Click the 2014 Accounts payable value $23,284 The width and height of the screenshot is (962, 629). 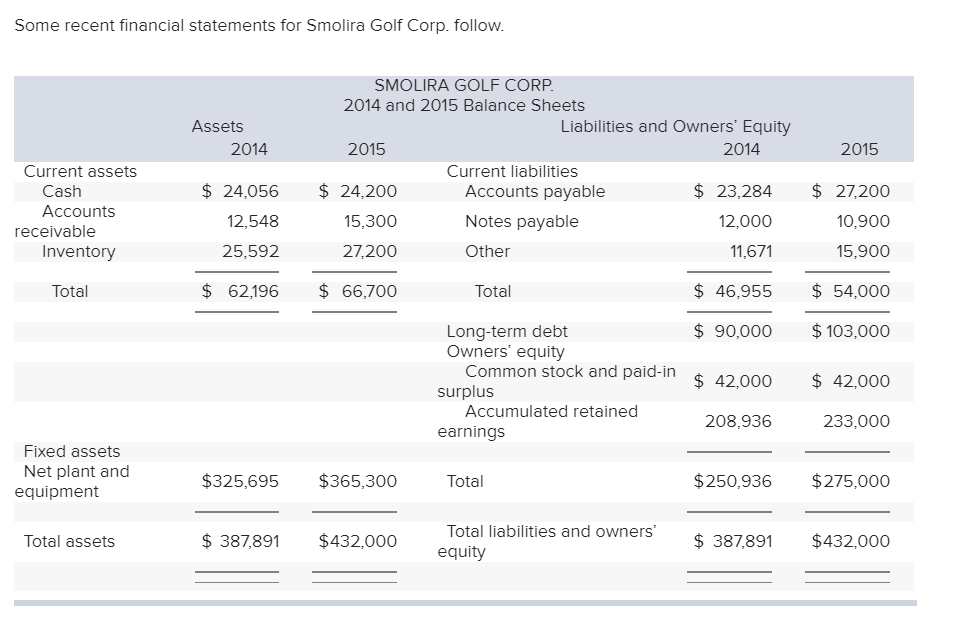click(733, 191)
